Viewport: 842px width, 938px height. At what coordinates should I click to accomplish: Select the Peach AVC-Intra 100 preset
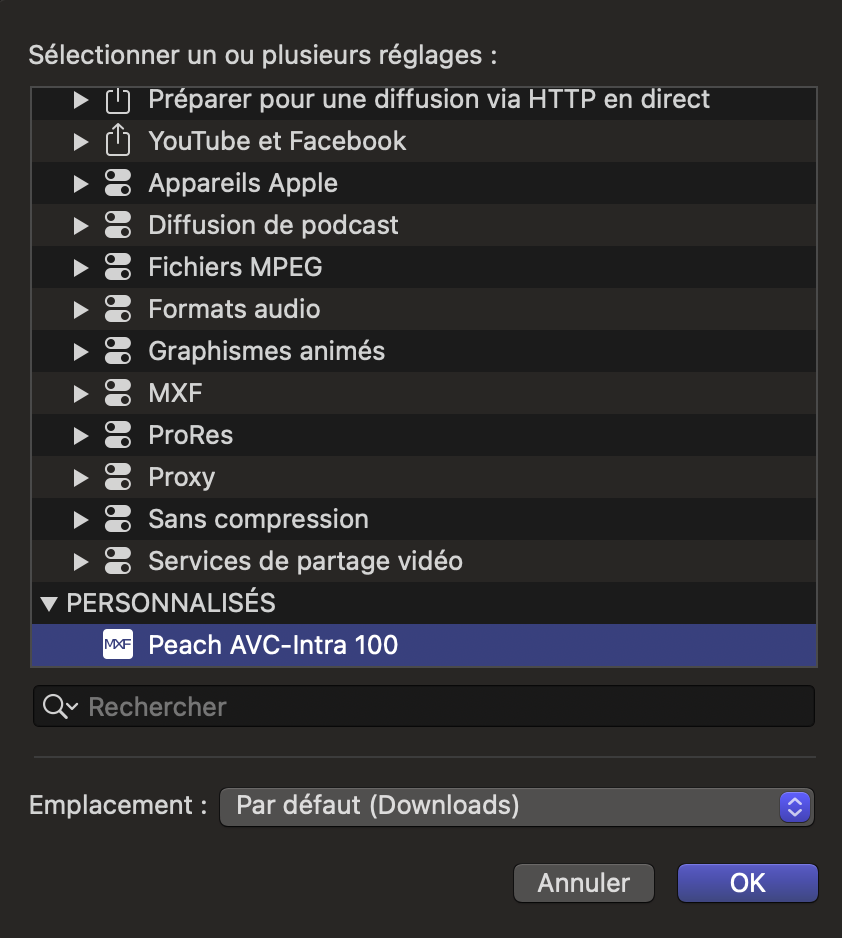424,645
